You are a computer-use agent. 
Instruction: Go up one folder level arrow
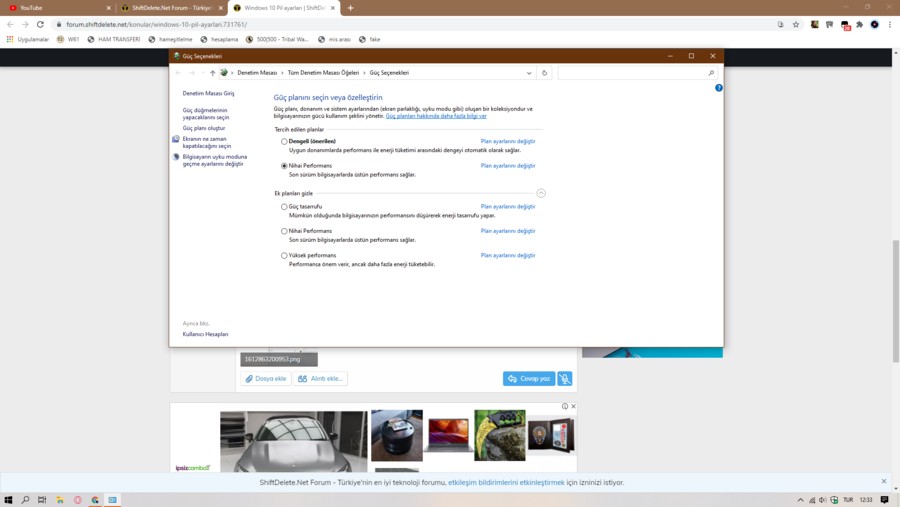[x=212, y=73]
